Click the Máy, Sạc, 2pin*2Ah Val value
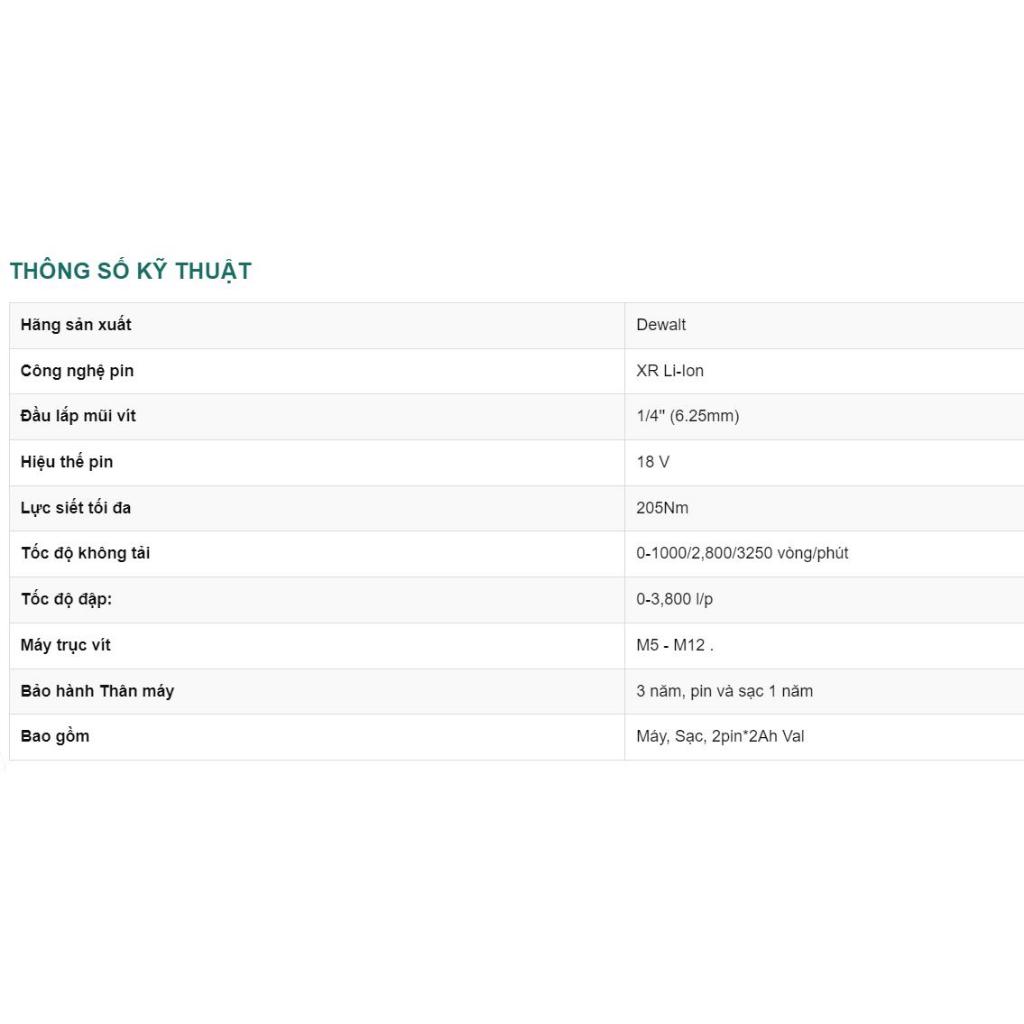 tap(720, 736)
